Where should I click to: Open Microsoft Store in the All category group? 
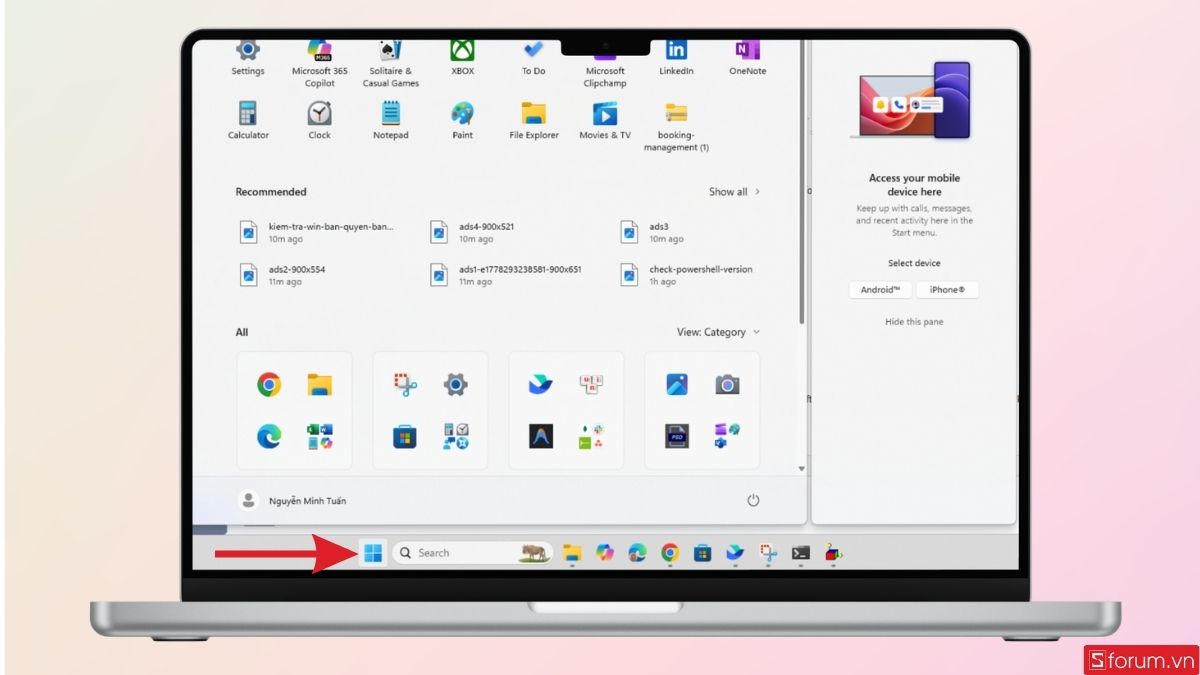[x=405, y=436]
